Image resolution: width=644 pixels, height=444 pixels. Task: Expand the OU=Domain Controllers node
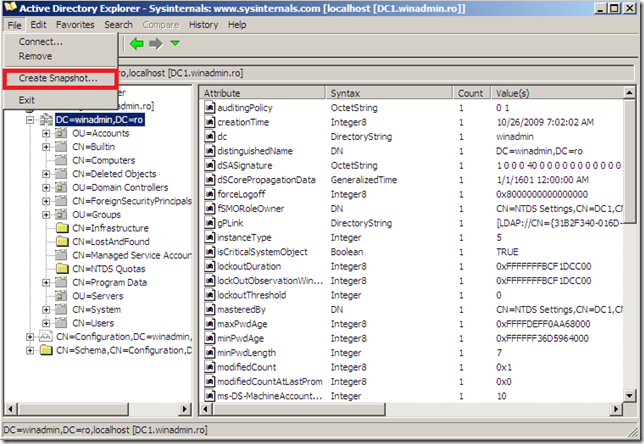point(46,188)
